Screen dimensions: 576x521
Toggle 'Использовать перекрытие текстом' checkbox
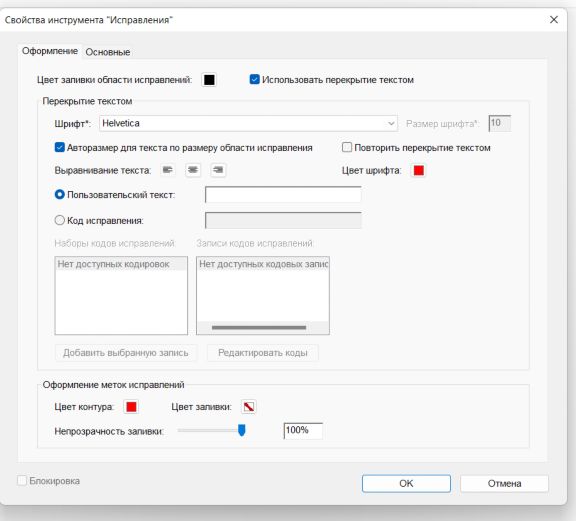pyautogui.click(x=254, y=79)
